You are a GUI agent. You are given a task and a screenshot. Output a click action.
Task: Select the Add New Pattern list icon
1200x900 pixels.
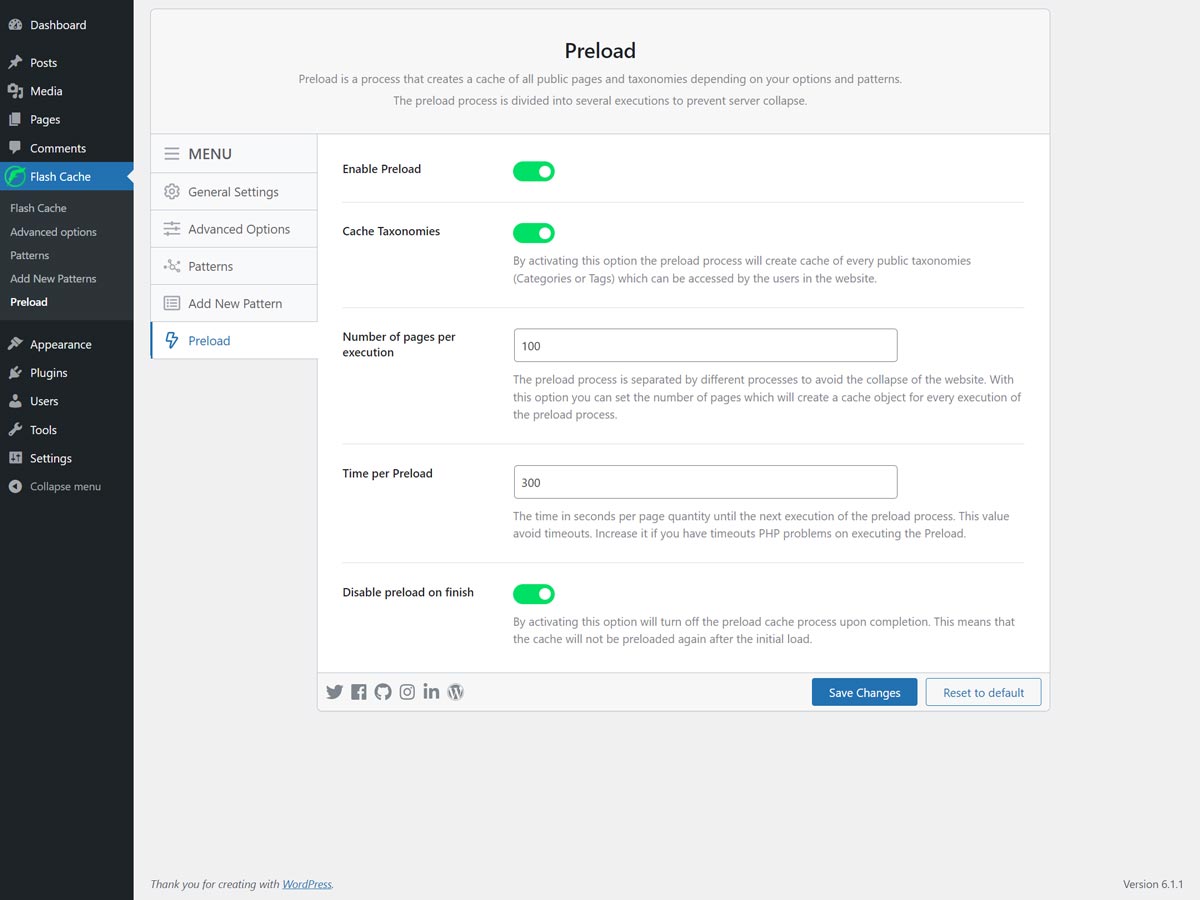169,302
